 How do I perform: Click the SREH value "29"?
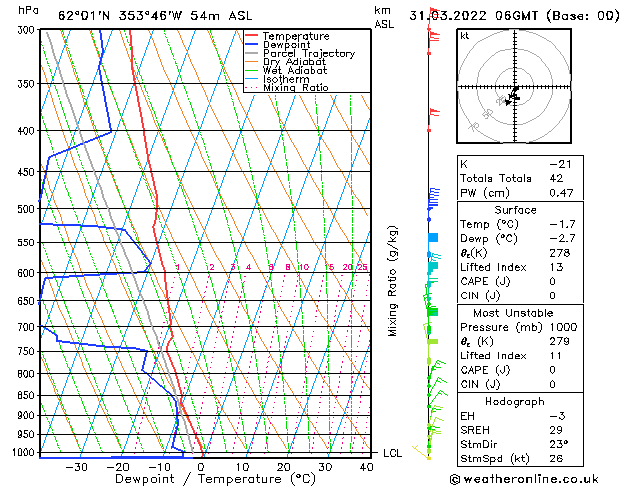click(556, 430)
